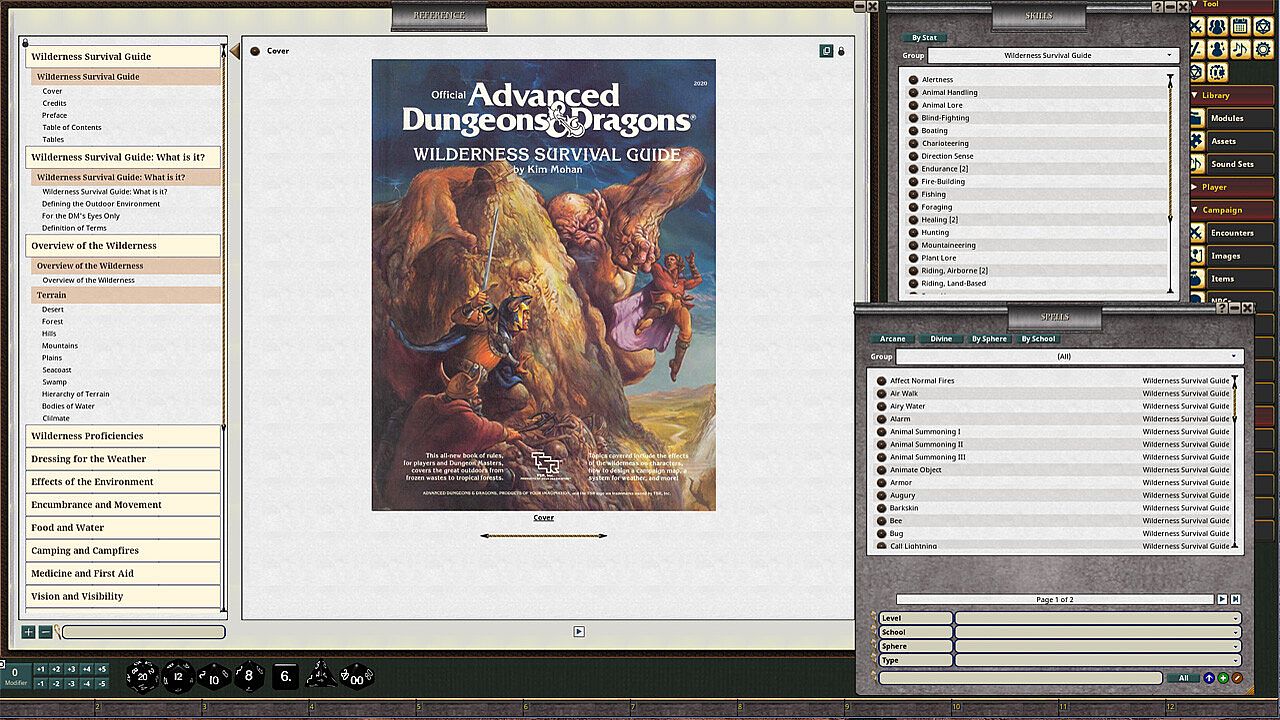The width and height of the screenshot is (1280, 720).
Task: Open the Table of Contents entry
Action: click(72, 128)
